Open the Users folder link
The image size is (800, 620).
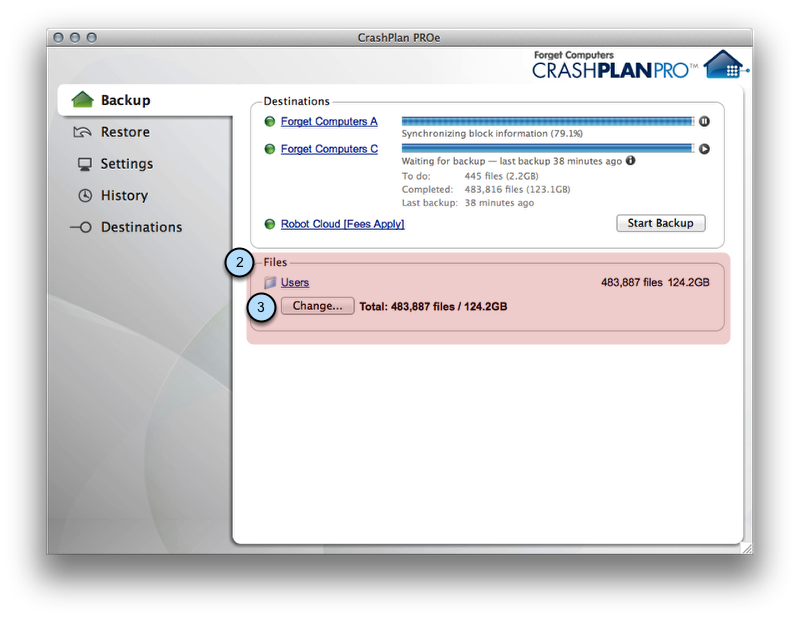pos(295,282)
